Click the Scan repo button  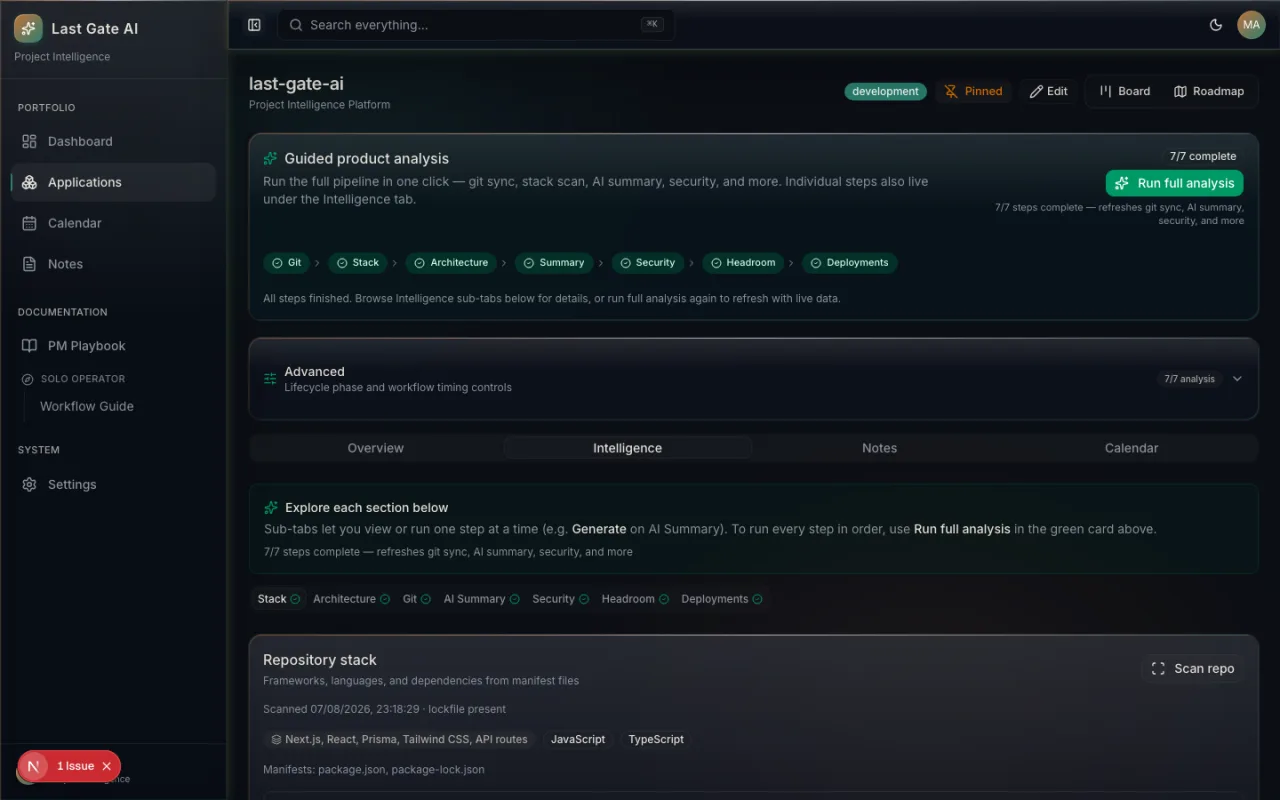pyautogui.click(x=1192, y=669)
